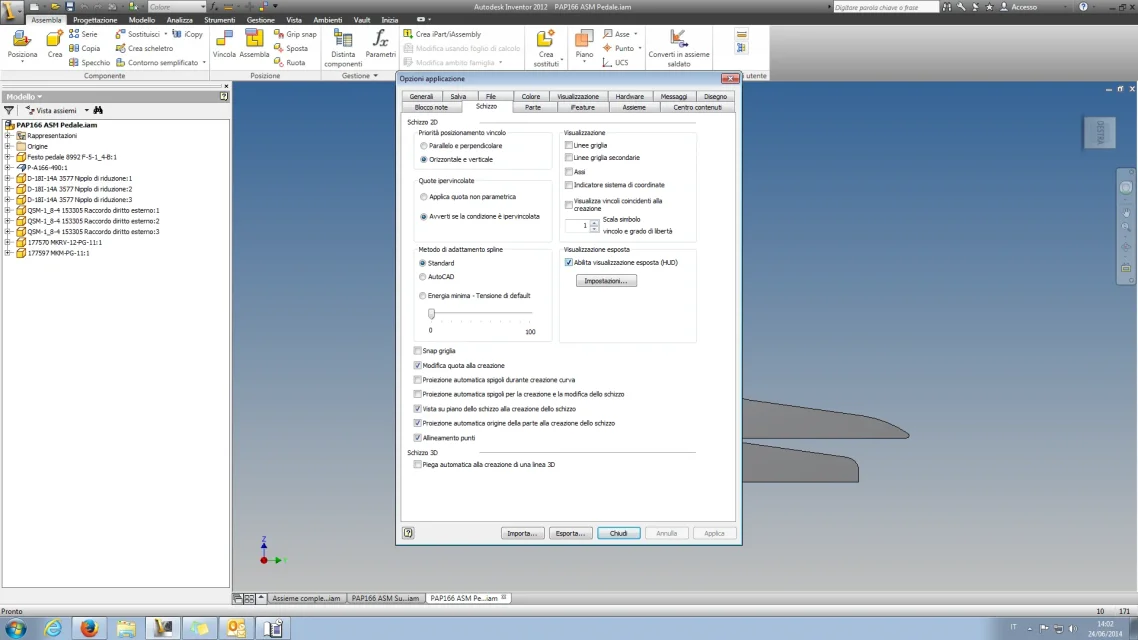Click the binoculars find icon in the Modello panel

pos(98,110)
